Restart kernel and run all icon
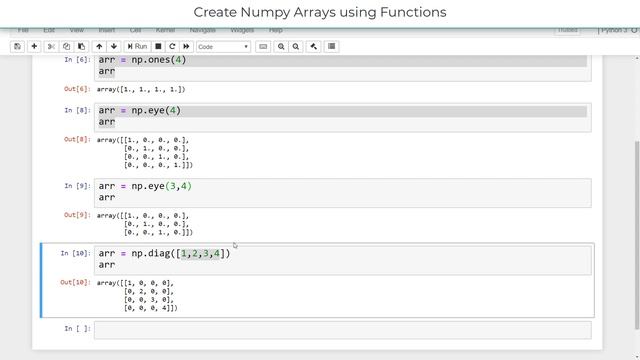The height and width of the screenshot is (360, 640). 186,47
